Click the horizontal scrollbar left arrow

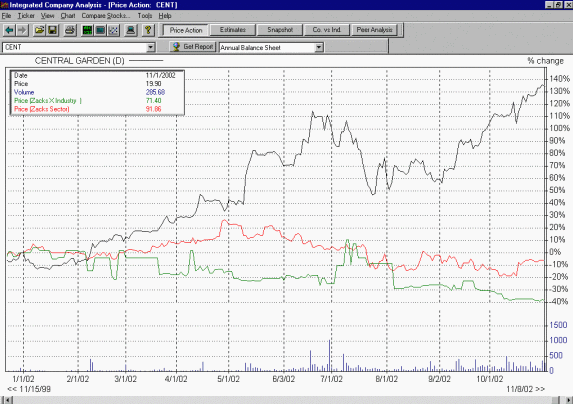[x=7, y=400]
